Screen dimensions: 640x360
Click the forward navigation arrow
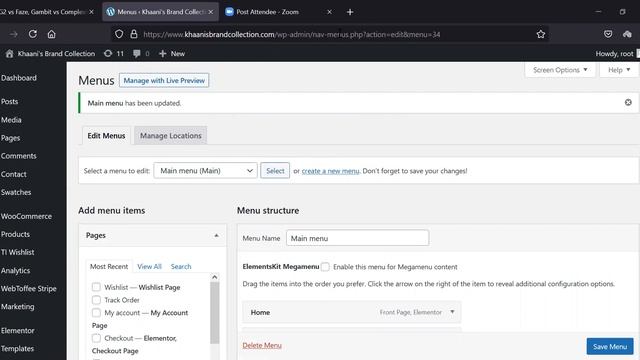tap(13, 34)
